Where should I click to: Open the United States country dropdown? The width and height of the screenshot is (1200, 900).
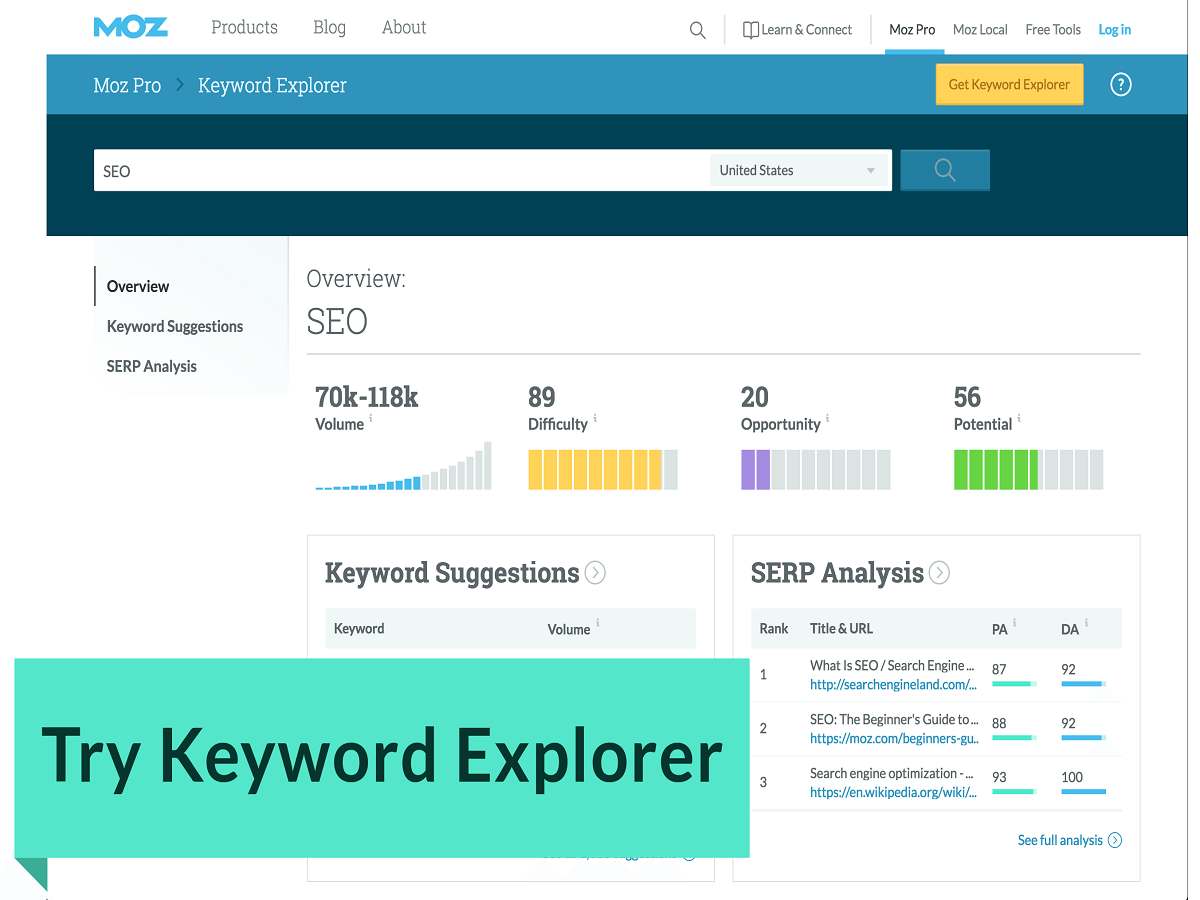[798, 170]
